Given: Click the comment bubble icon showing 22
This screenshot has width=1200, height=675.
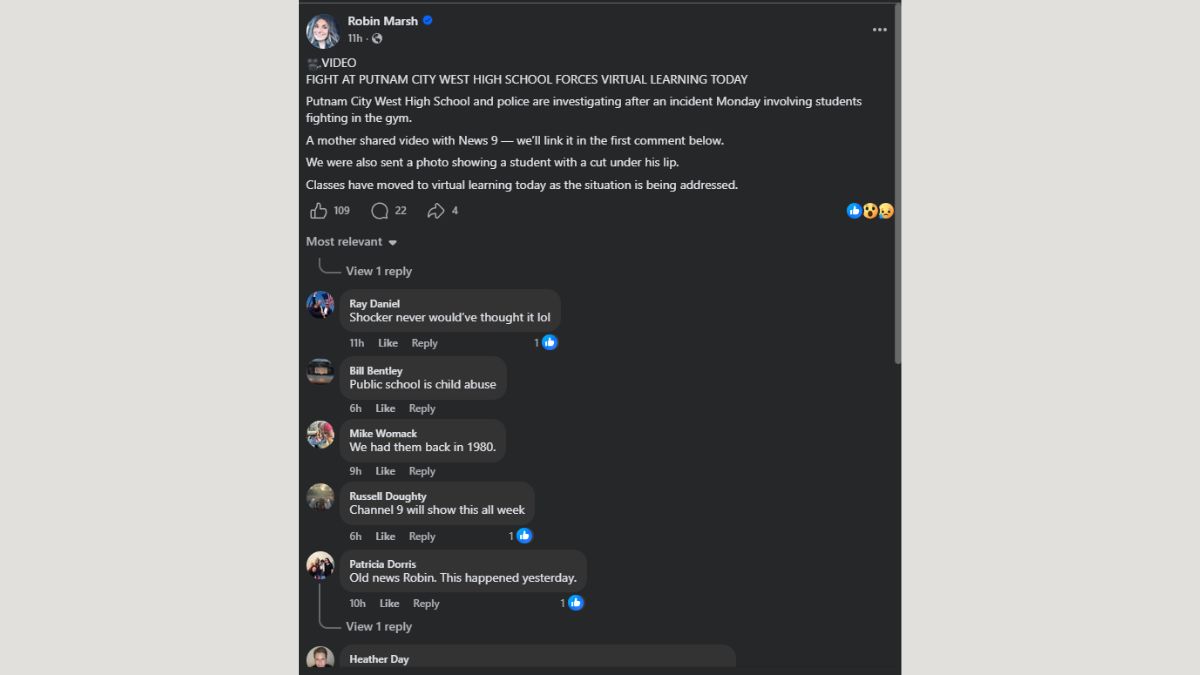Looking at the screenshot, I should pos(380,211).
